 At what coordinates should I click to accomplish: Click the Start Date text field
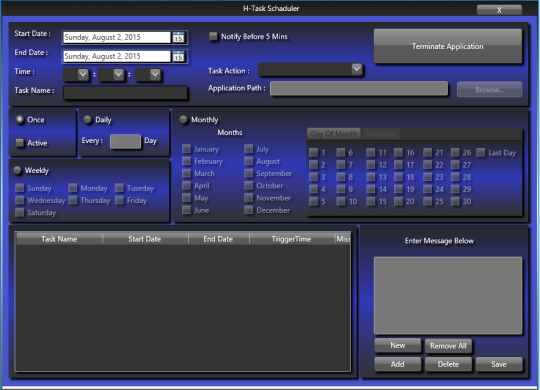[x=116, y=37]
